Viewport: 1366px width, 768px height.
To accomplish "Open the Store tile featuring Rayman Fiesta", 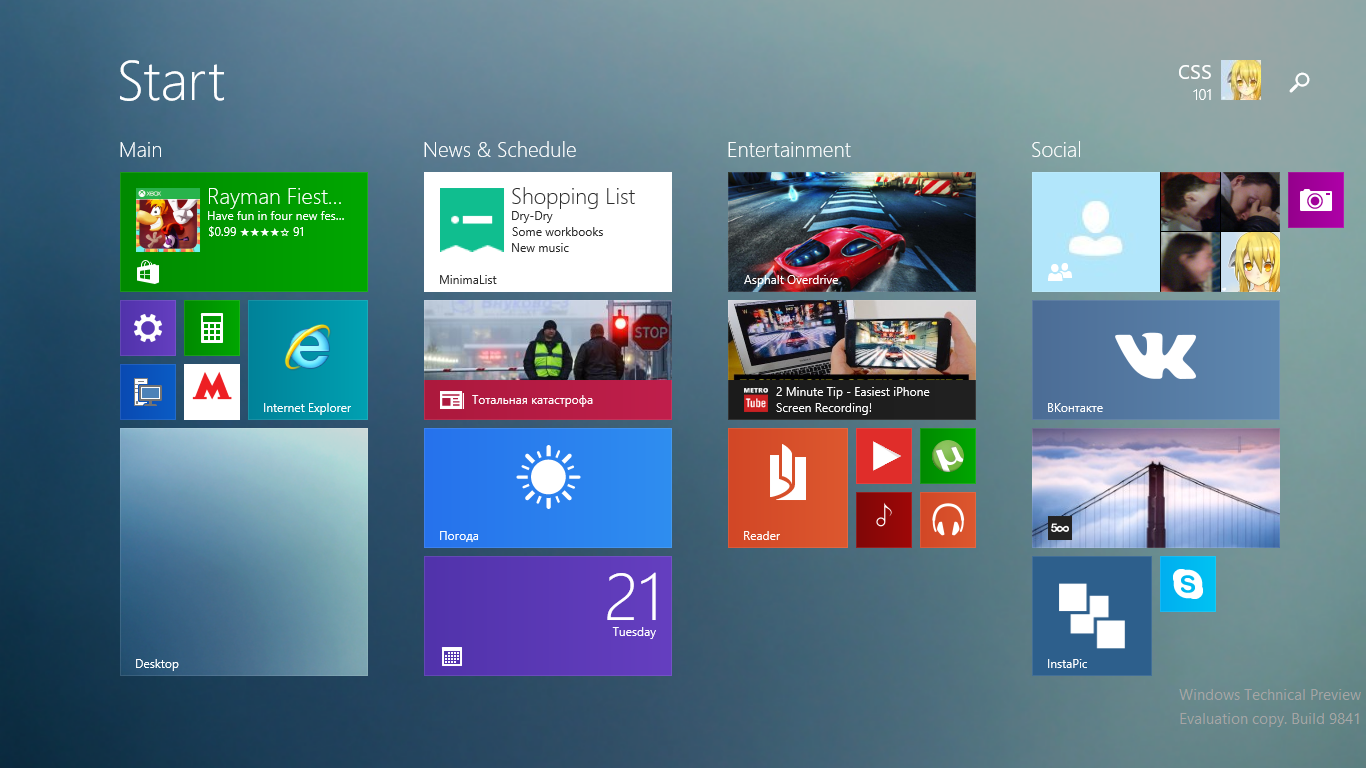I will [244, 232].
